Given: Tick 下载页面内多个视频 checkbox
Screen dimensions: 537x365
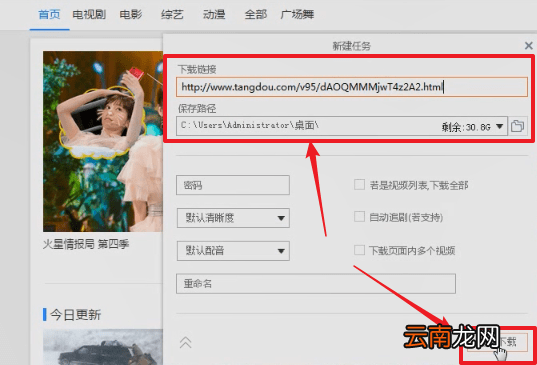Looking at the screenshot, I should [x=359, y=250].
